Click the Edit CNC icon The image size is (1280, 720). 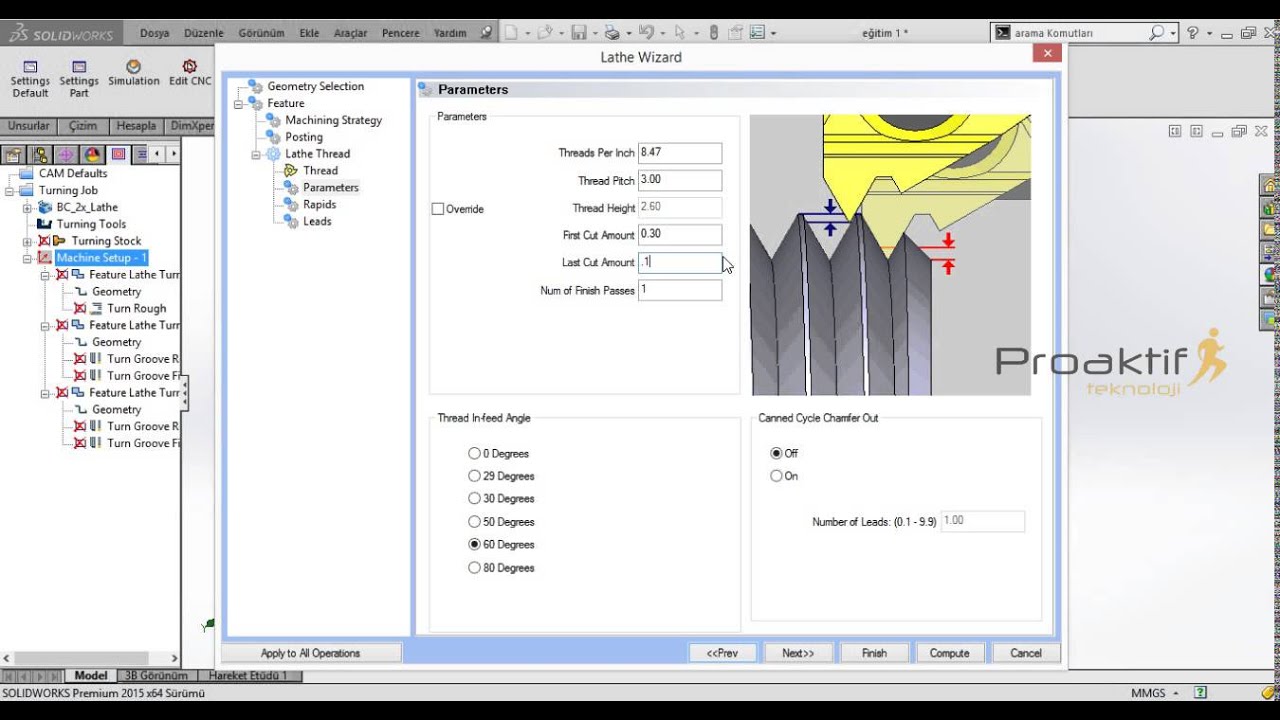(x=190, y=73)
